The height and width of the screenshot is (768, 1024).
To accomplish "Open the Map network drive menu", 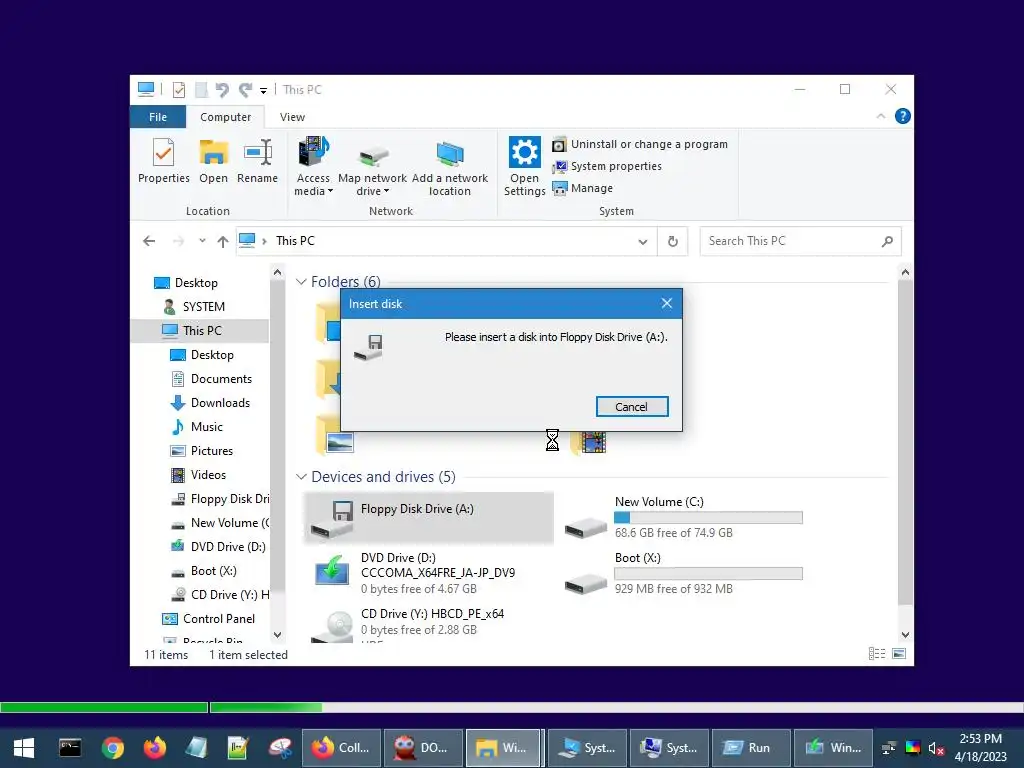I will pyautogui.click(x=372, y=167).
